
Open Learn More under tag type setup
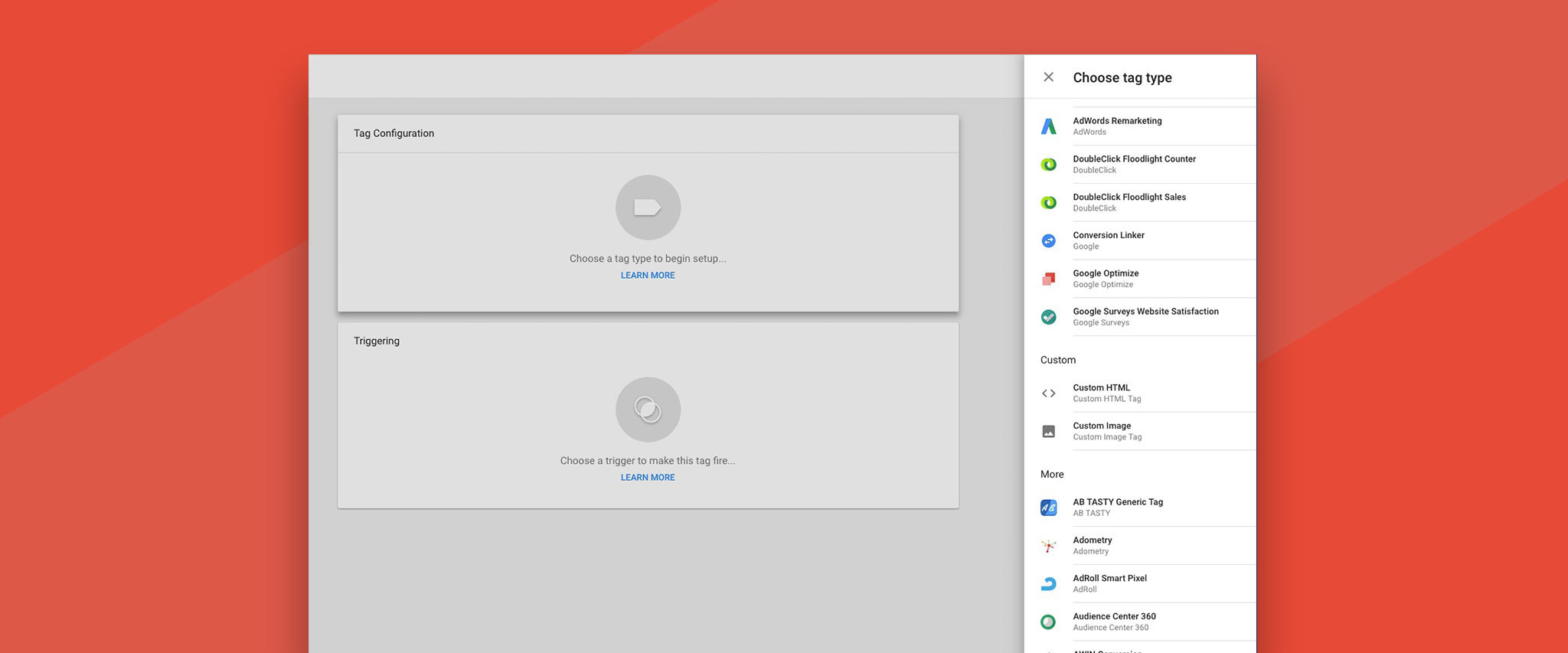pyautogui.click(x=648, y=276)
